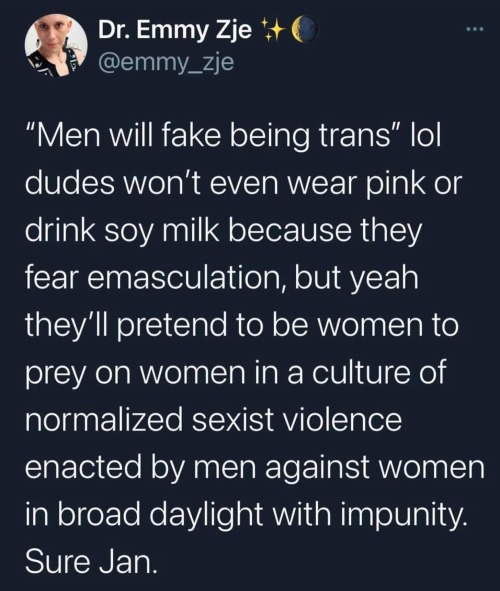Click the crescent moon emoji icon
The width and height of the screenshot is (500, 591).
[305, 30]
